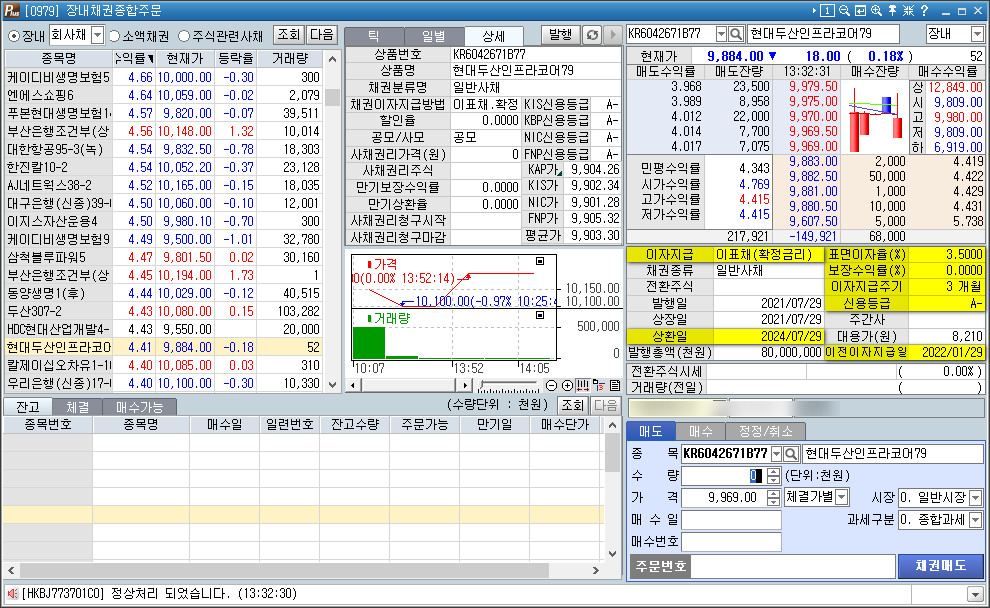Click the return-arrow box icon in title bar

pyautogui.click(x=860, y=11)
